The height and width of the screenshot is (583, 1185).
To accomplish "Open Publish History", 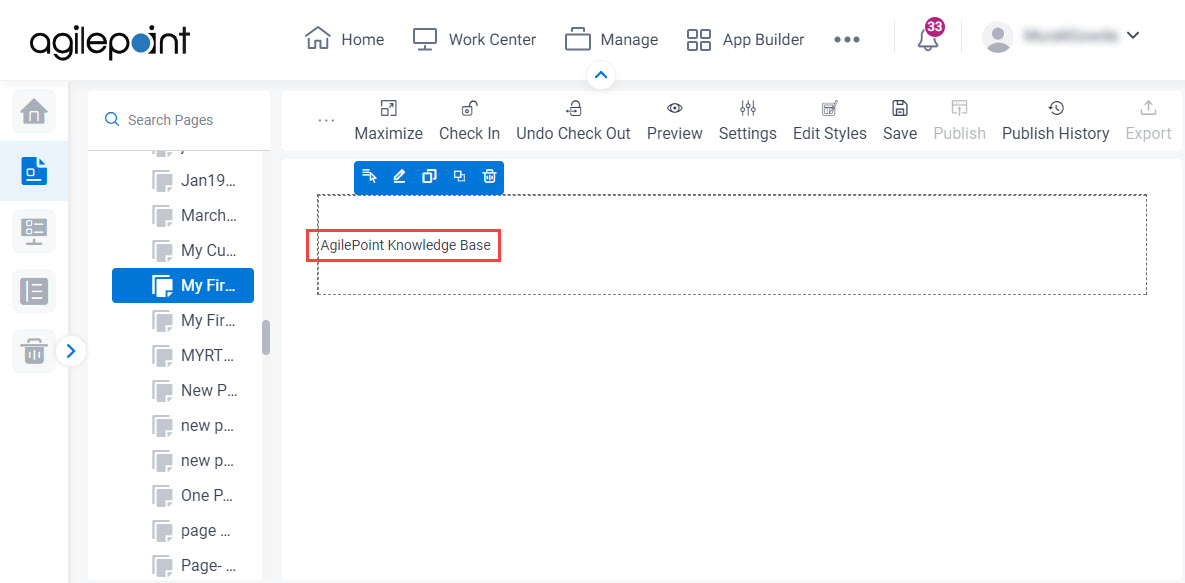I will point(1056,121).
